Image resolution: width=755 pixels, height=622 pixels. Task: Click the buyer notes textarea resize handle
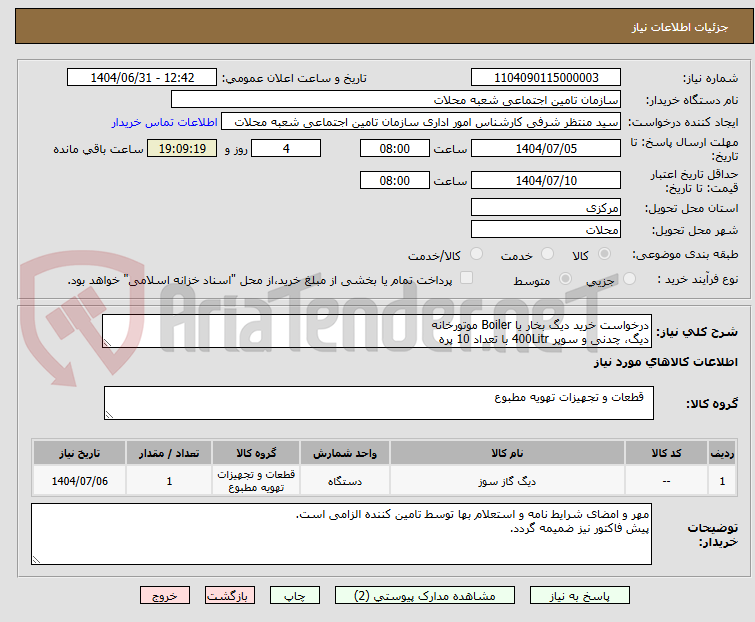click(36, 559)
